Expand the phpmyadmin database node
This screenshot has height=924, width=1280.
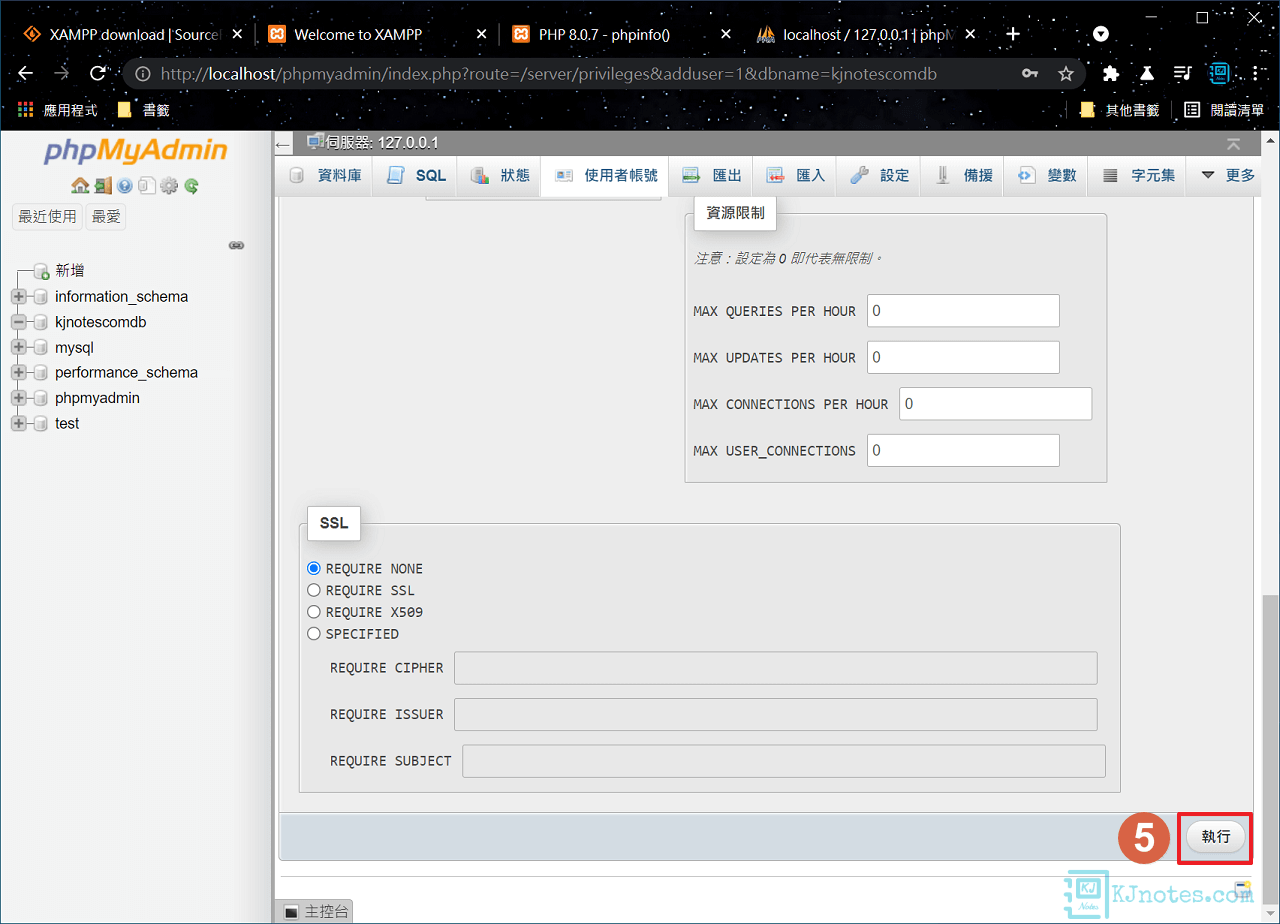[19, 398]
